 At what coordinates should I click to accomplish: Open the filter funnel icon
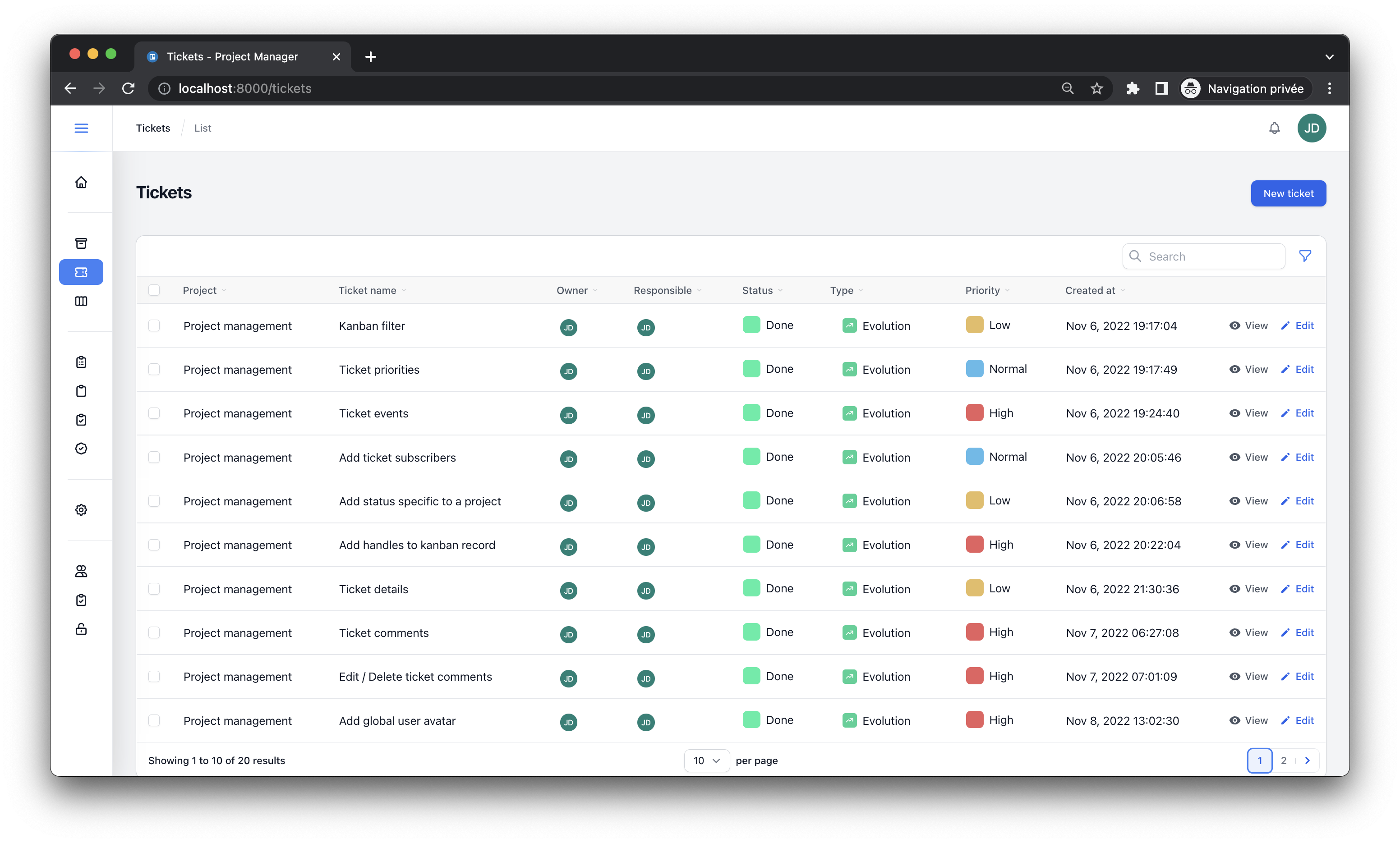[x=1305, y=256]
